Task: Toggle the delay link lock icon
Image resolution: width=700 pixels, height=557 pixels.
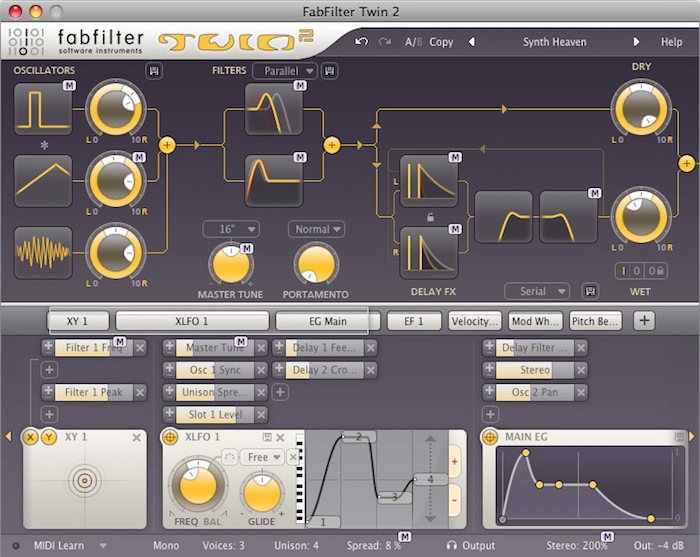Action: tap(430, 217)
